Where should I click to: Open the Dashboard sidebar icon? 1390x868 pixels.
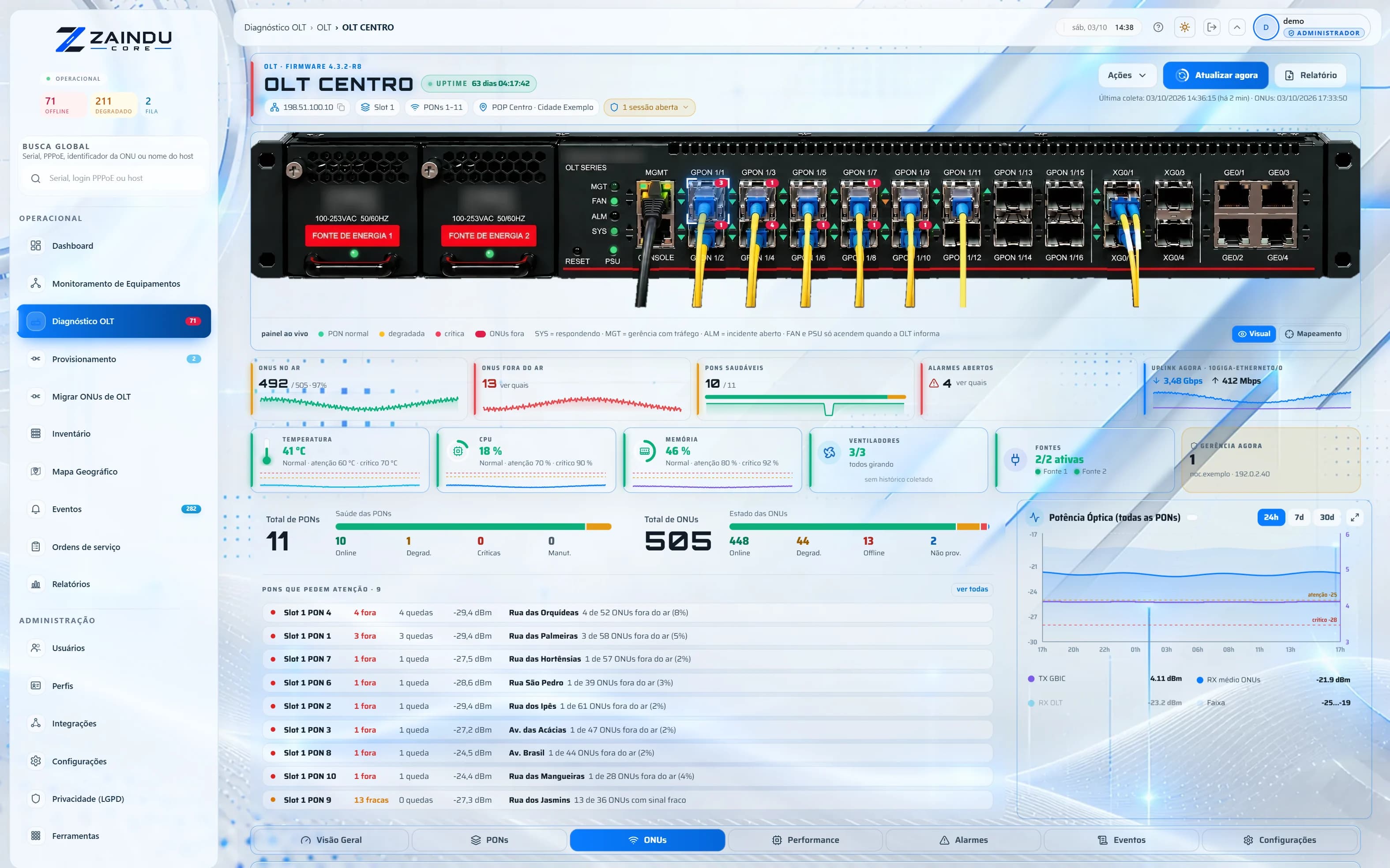tap(36, 246)
